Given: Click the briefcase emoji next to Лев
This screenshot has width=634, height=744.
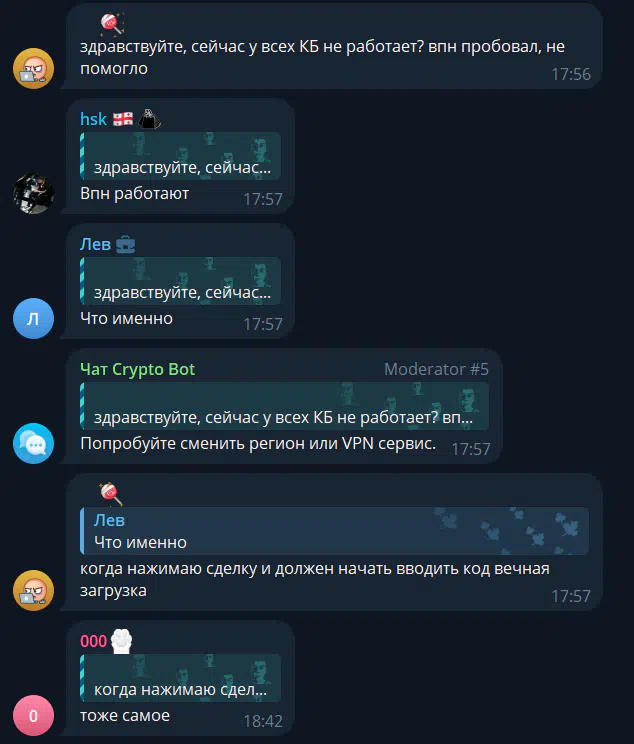Looking at the screenshot, I should coord(125,244).
